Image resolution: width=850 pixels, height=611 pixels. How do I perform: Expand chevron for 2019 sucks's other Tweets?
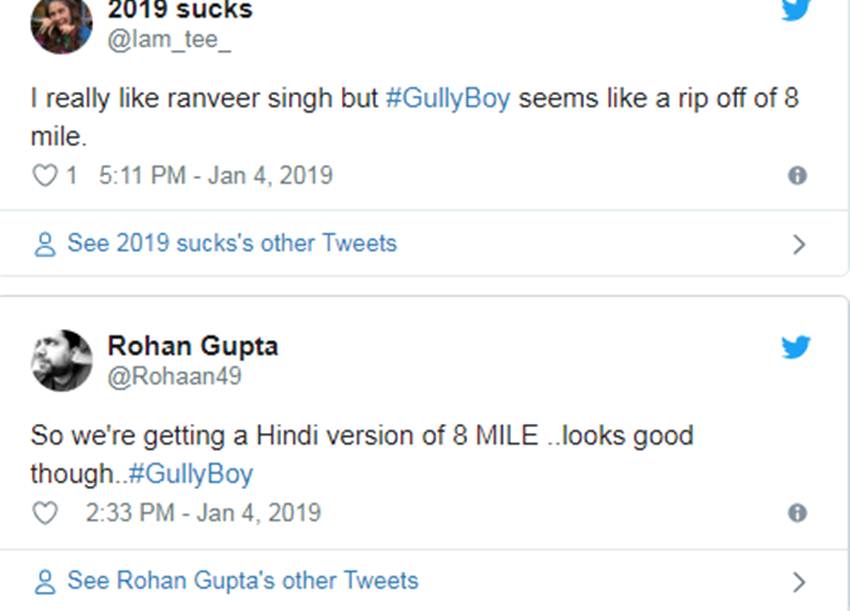click(798, 244)
